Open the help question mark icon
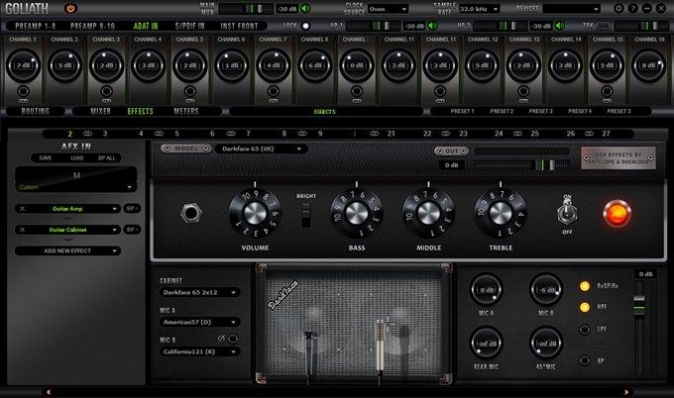 pos(633,8)
